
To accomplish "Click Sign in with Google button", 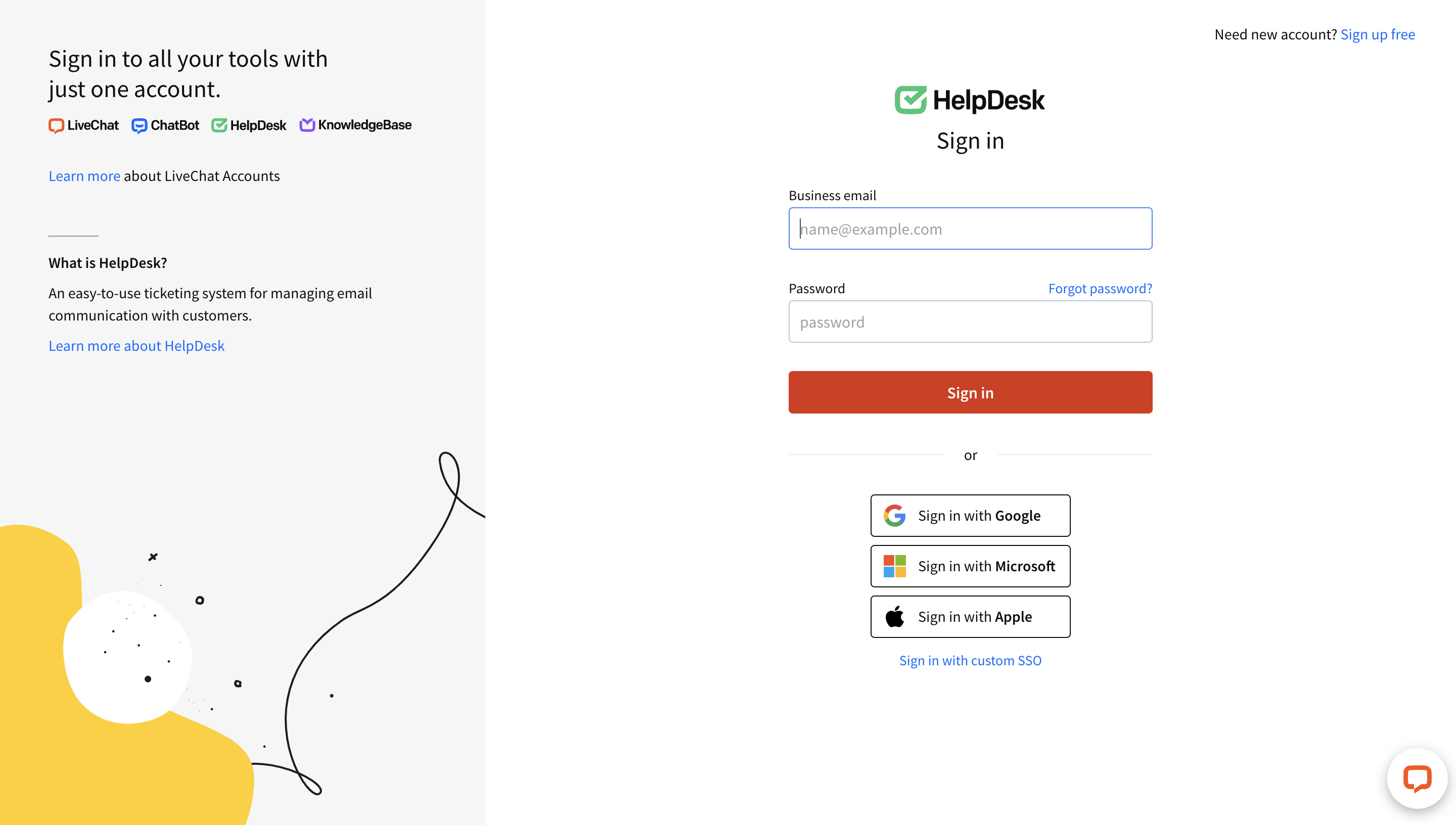I will coord(970,515).
